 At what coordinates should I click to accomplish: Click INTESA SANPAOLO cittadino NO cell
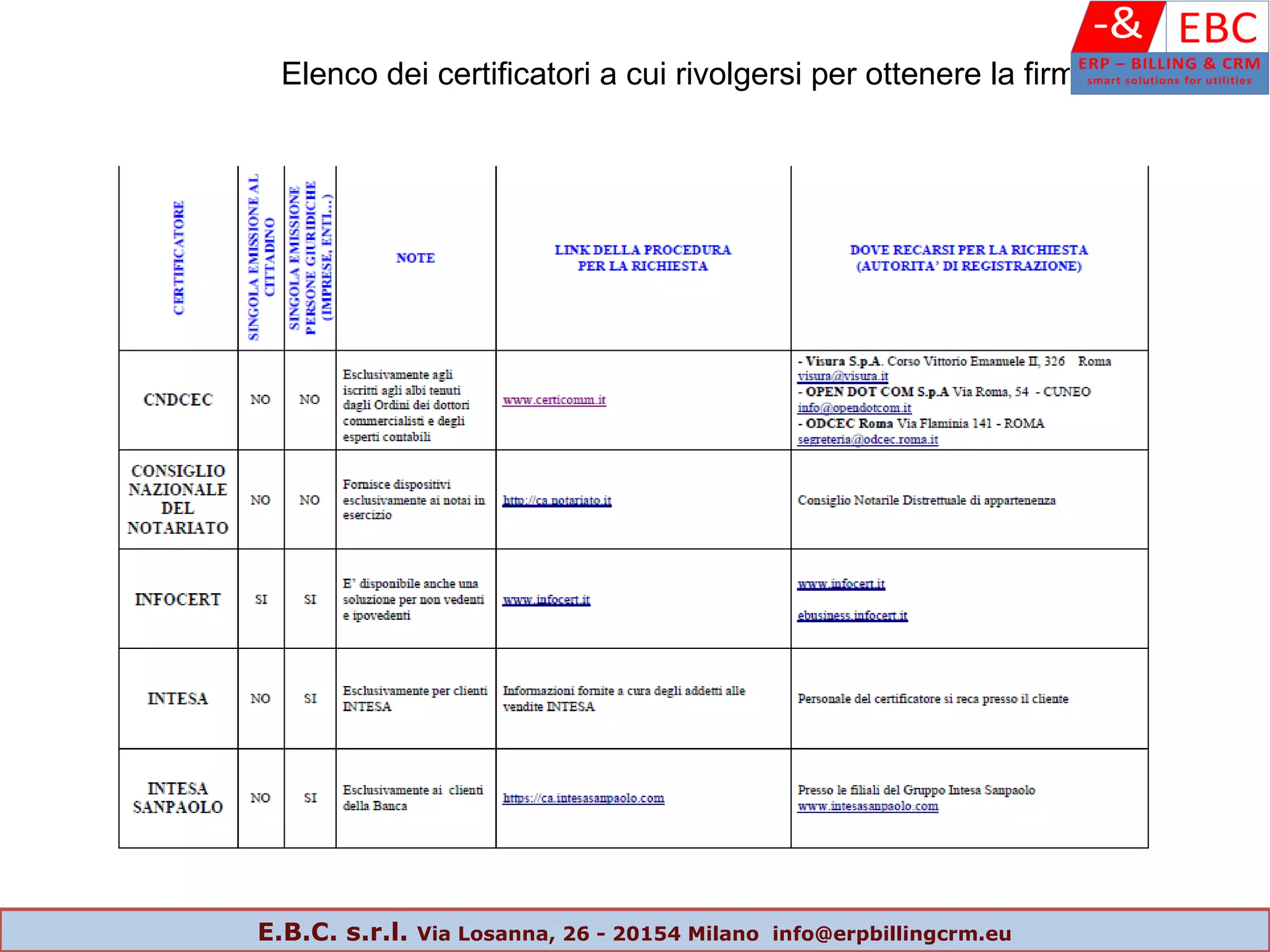point(261,798)
